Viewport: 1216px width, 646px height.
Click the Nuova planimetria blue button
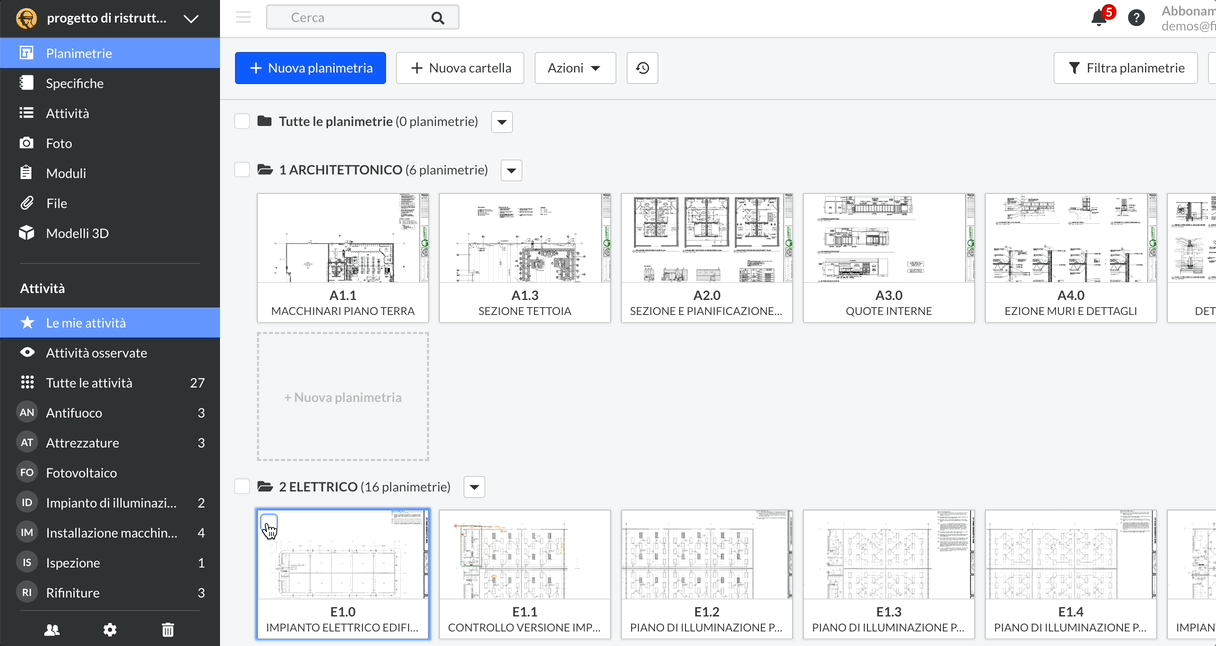(x=310, y=68)
